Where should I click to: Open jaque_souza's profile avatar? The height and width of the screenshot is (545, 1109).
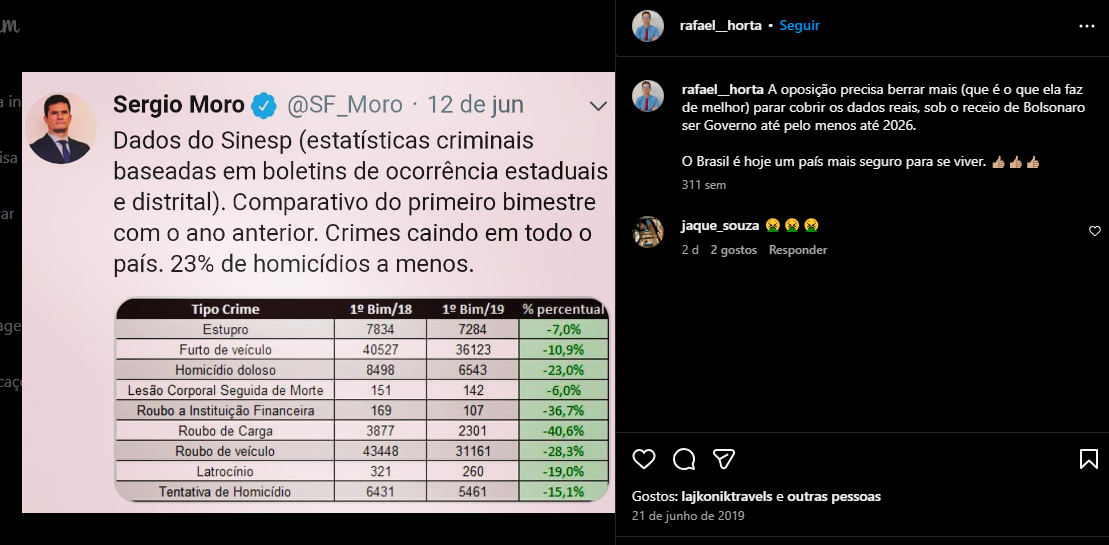(x=648, y=232)
